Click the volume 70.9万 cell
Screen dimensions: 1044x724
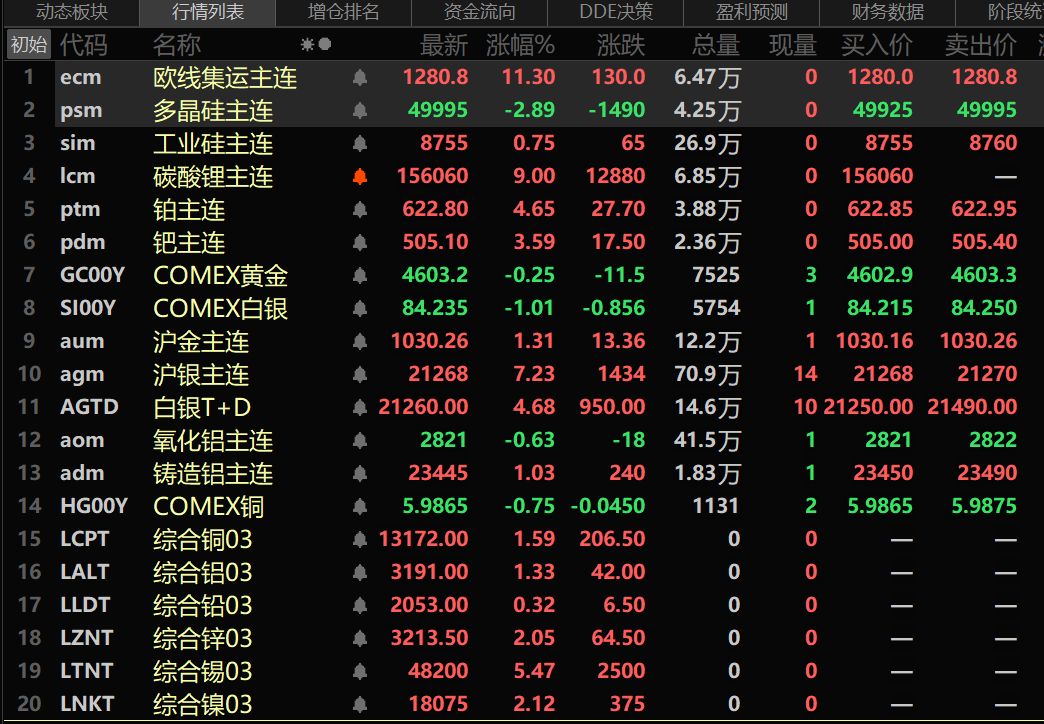click(x=707, y=374)
